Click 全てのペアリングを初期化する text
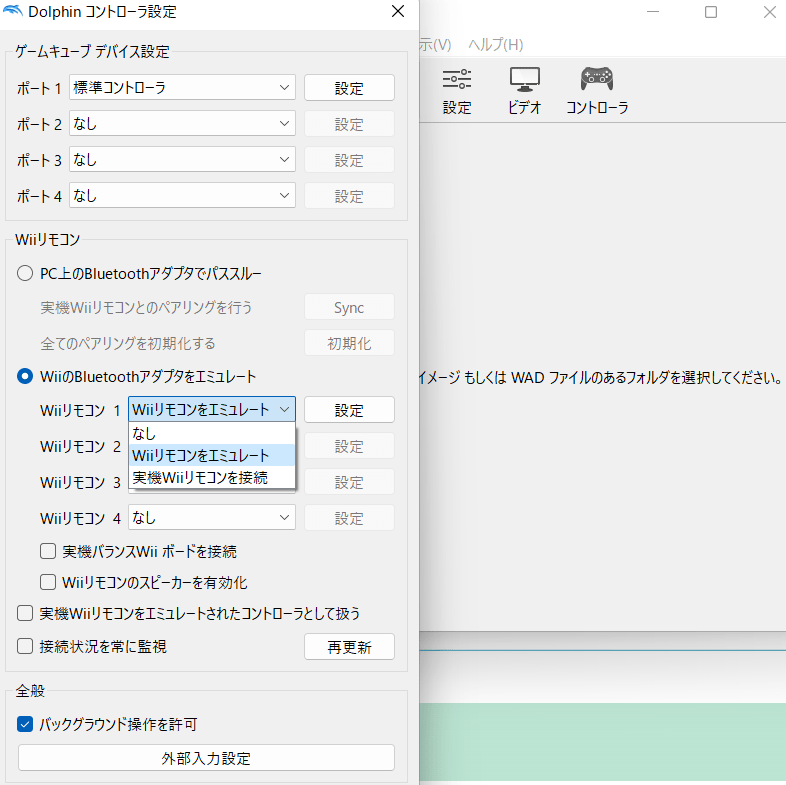 tap(128, 343)
